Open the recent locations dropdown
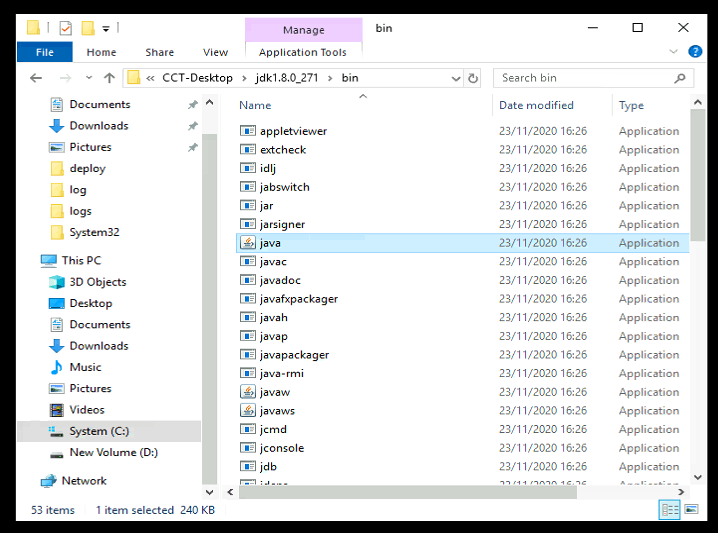 (89, 78)
